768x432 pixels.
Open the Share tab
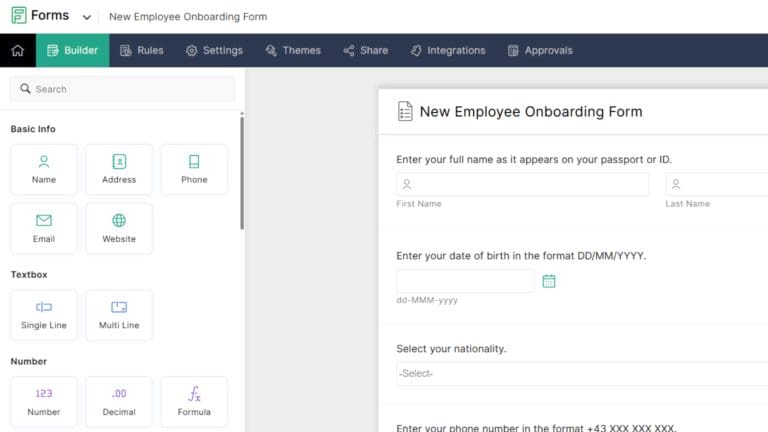tap(365, 50)
